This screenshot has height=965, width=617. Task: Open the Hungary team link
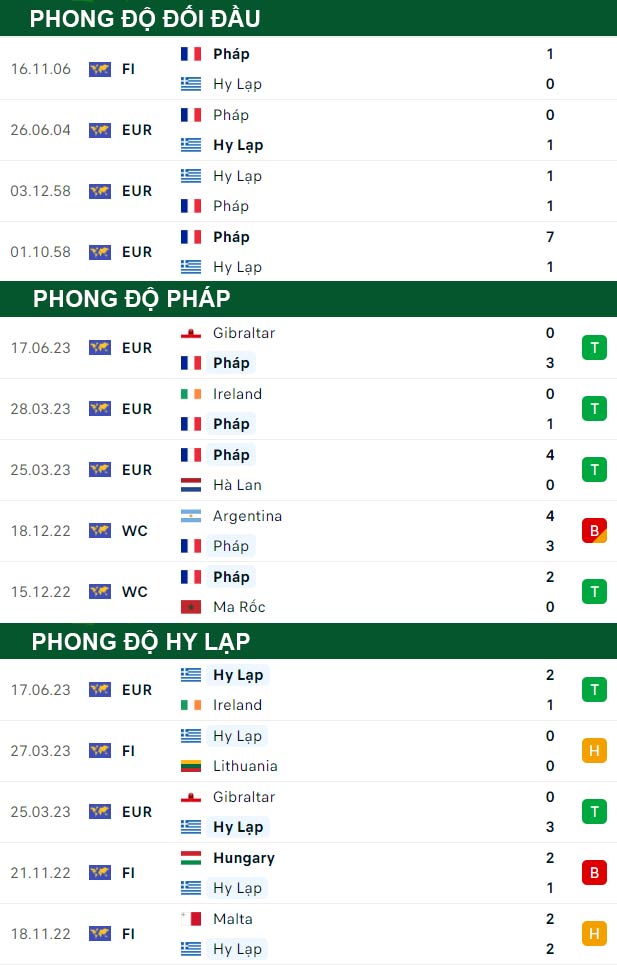[x=244, y=858]
